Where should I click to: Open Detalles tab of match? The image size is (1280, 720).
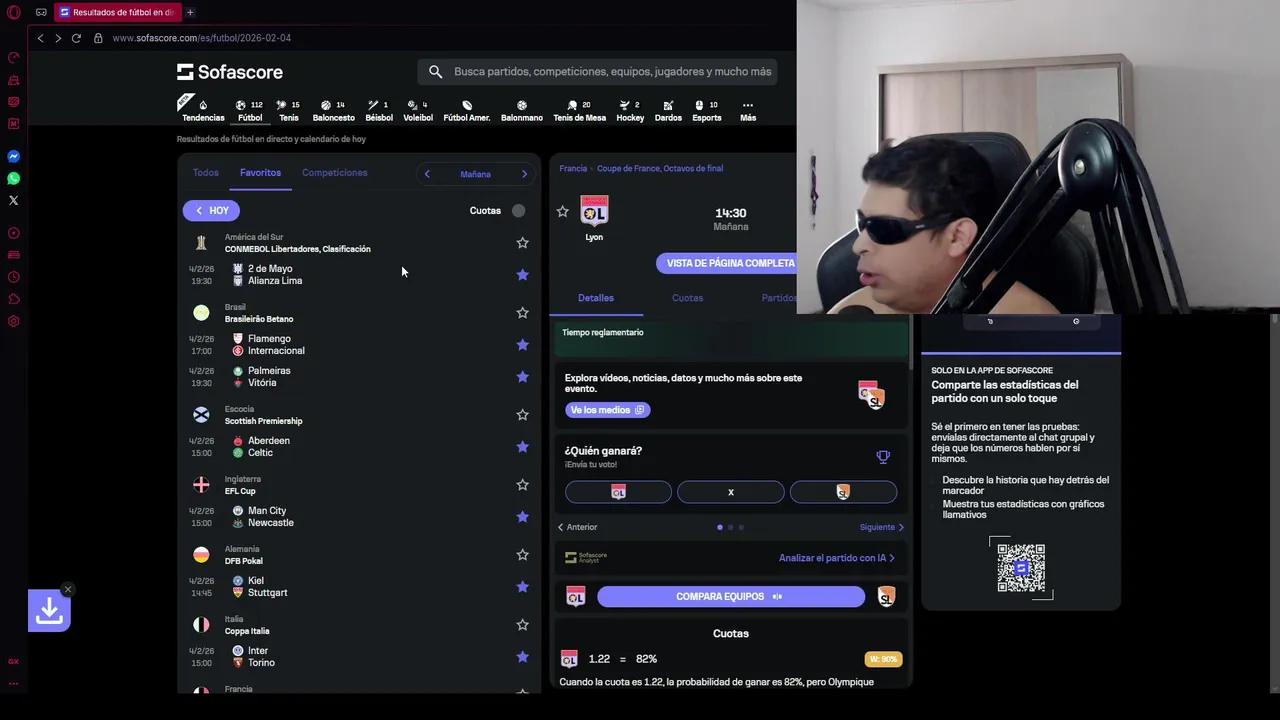[596, 298]
